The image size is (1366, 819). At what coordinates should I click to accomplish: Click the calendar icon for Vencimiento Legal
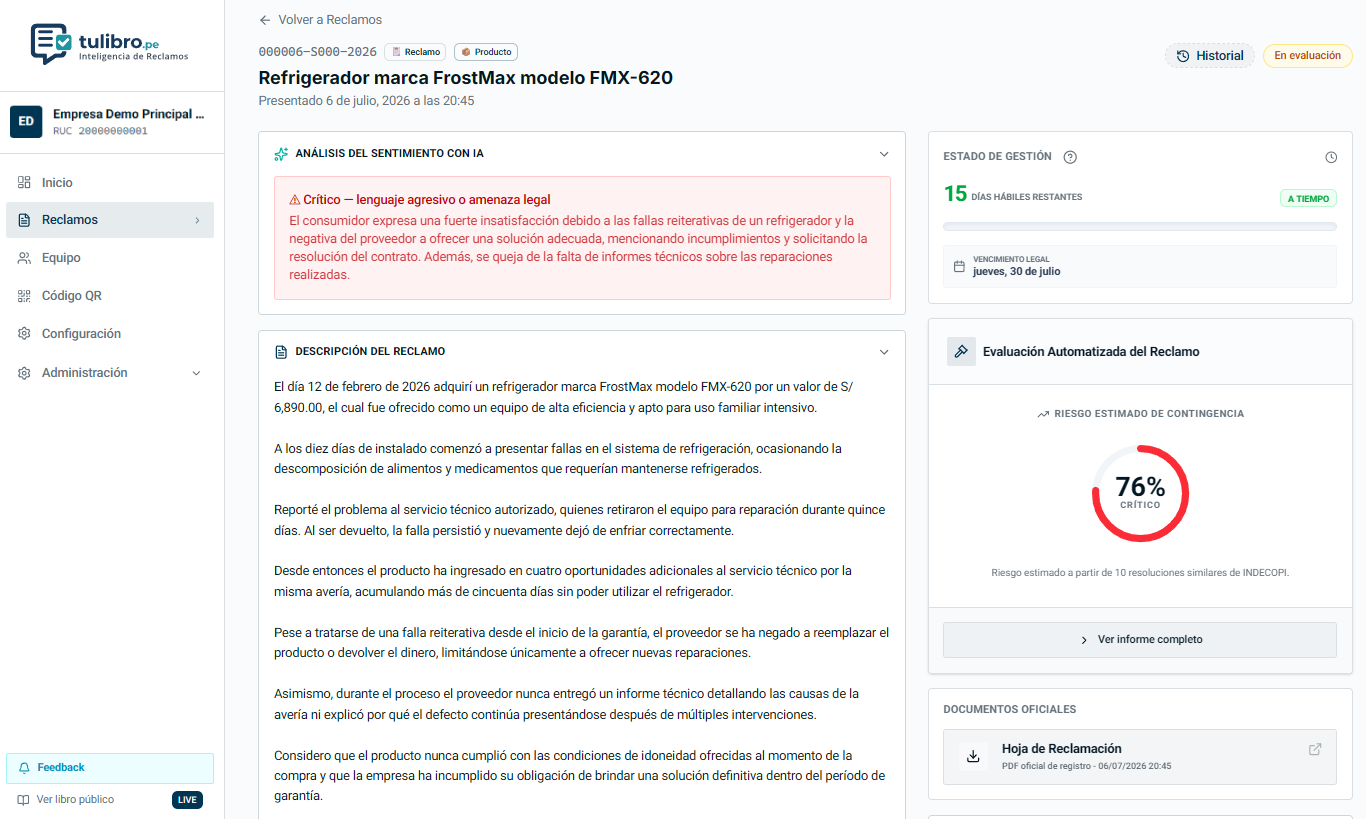coord(959,267)
